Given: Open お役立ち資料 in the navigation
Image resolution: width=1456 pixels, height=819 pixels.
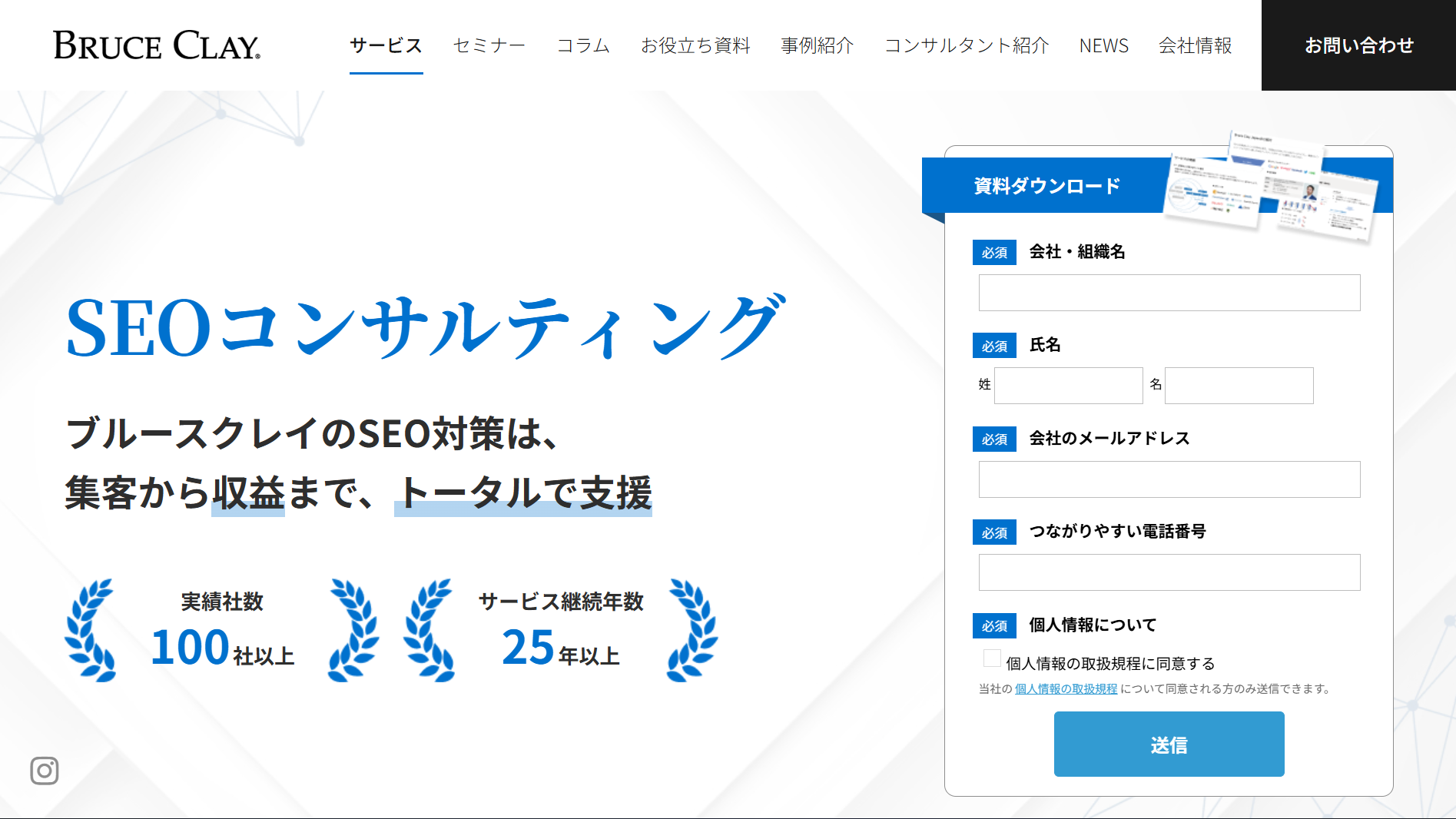Looking at the screenshot, I should tap(695, 45).
